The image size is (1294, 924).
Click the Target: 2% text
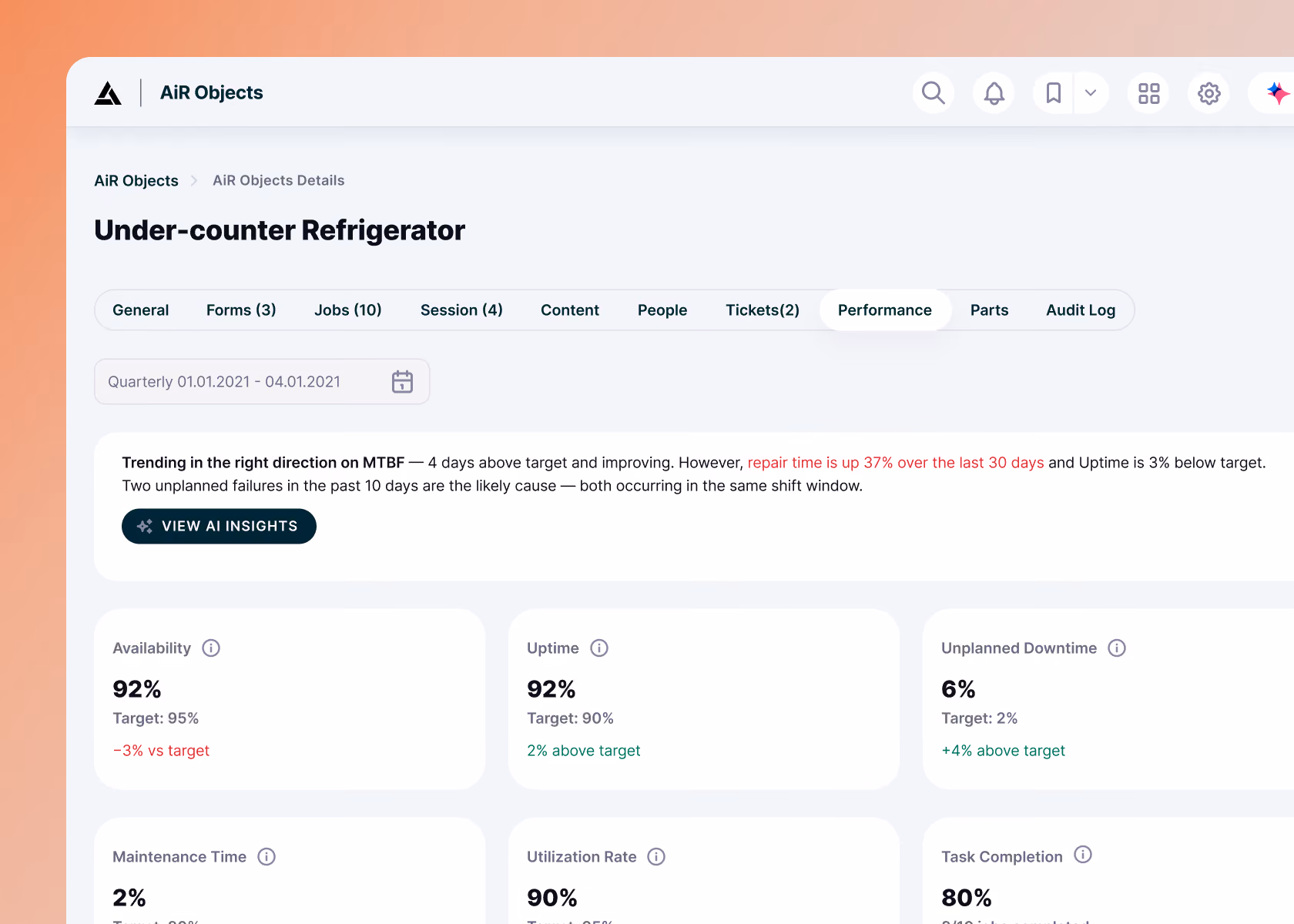pos(979,718)
